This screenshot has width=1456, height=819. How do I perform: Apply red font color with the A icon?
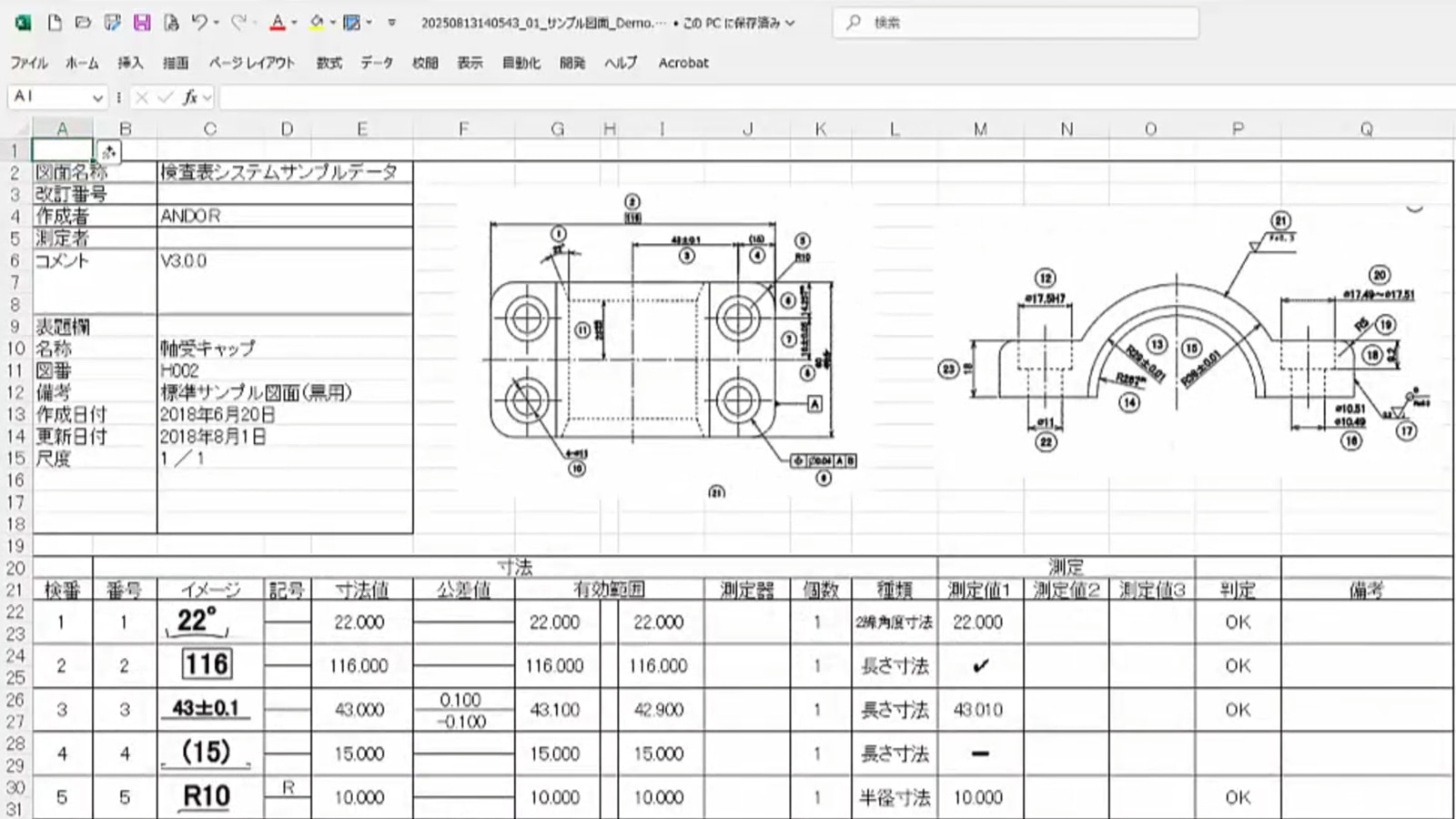278,23
